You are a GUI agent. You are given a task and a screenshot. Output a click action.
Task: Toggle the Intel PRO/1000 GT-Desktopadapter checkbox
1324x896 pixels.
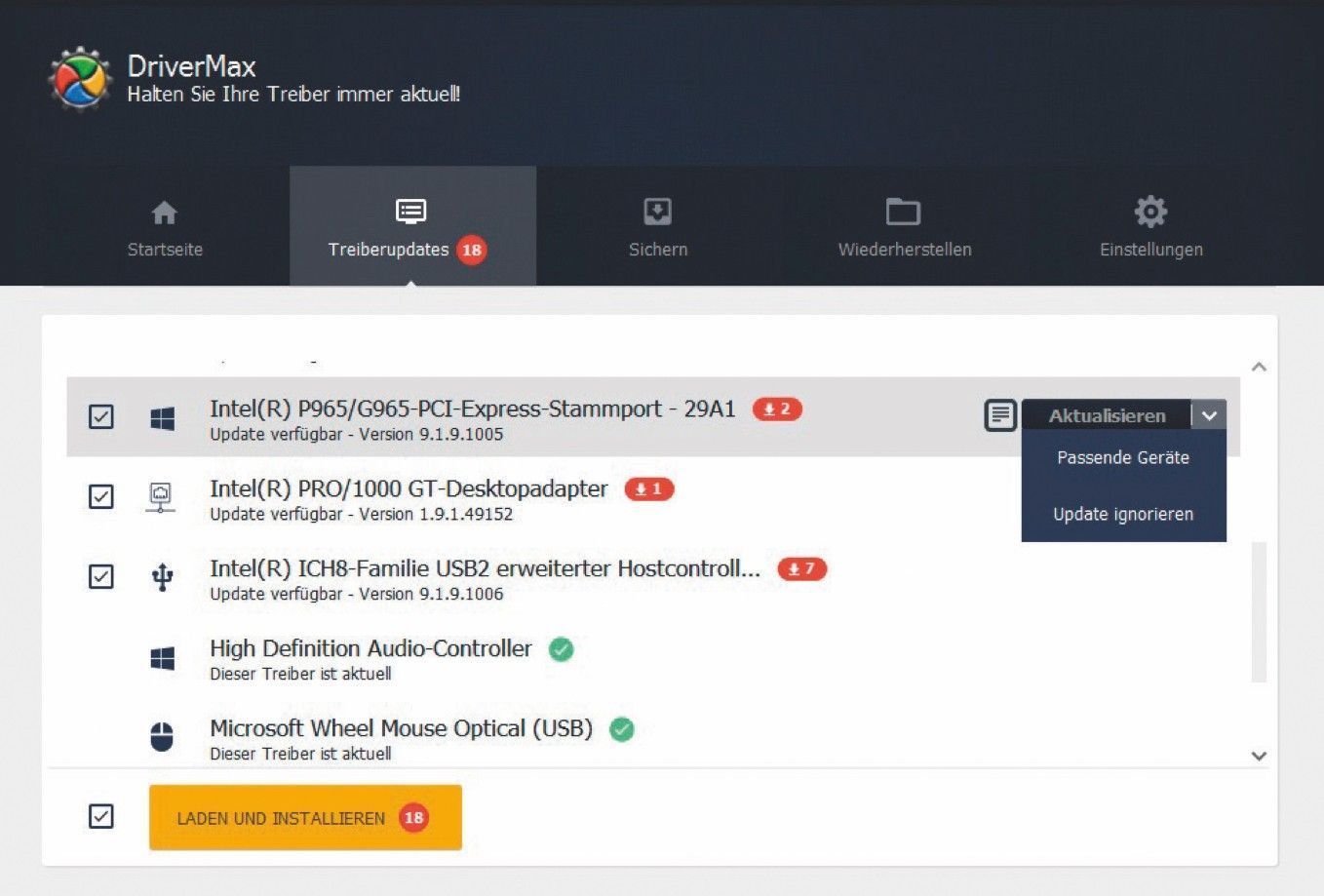tap(101, 496)
